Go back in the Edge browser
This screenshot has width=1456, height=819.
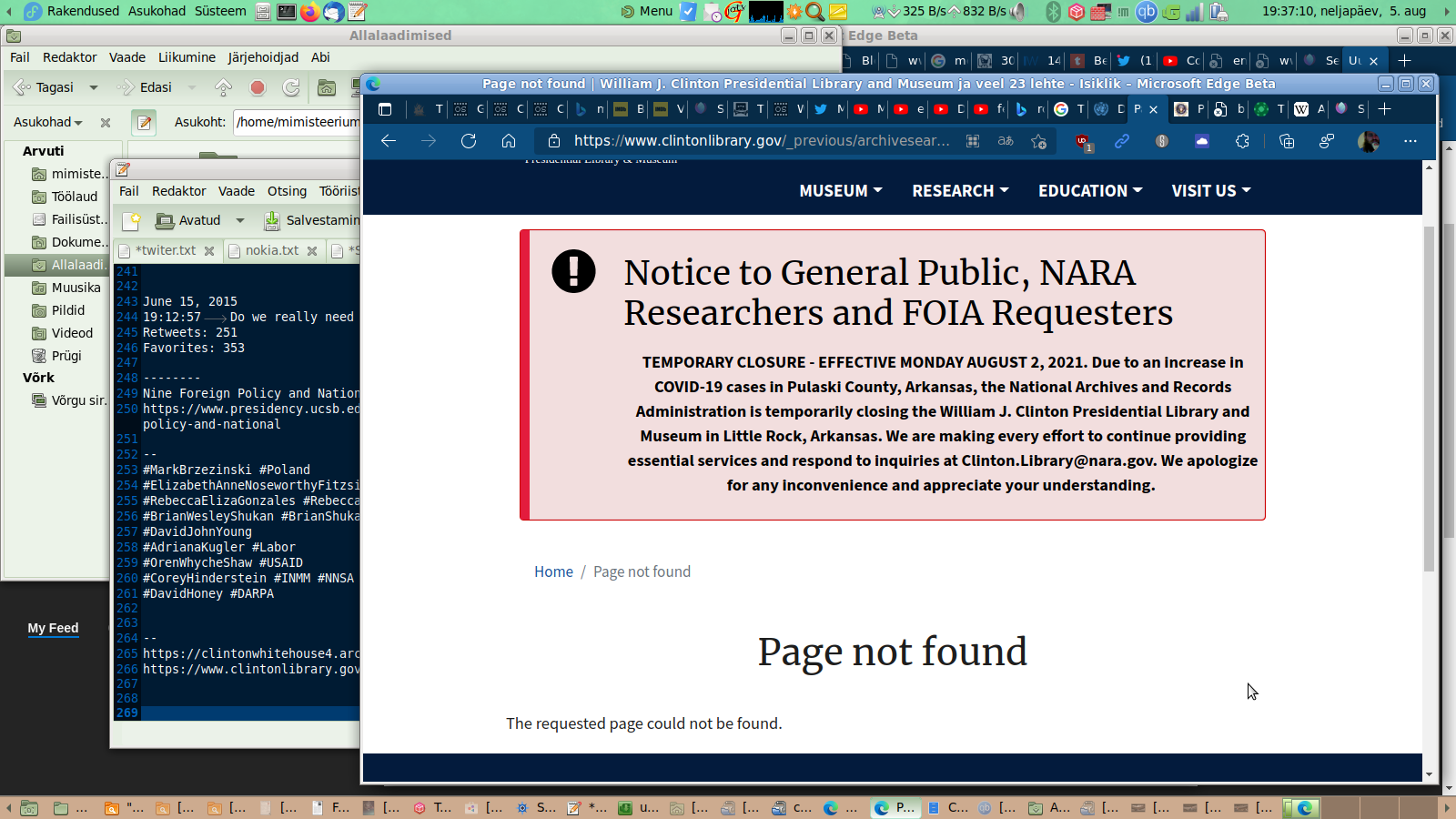click(x=389, y=141)
